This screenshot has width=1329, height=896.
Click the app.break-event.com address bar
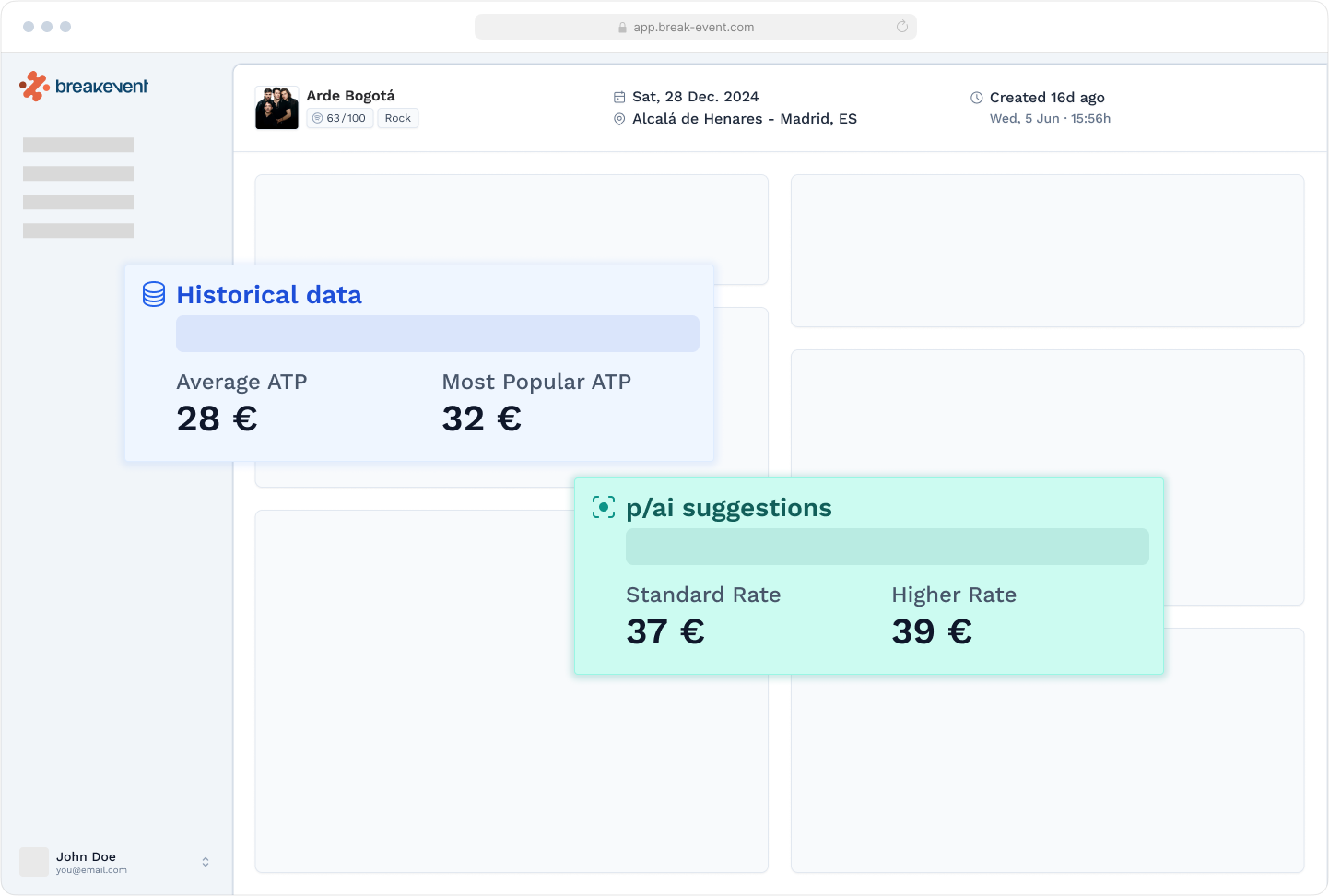pos(696,27)
